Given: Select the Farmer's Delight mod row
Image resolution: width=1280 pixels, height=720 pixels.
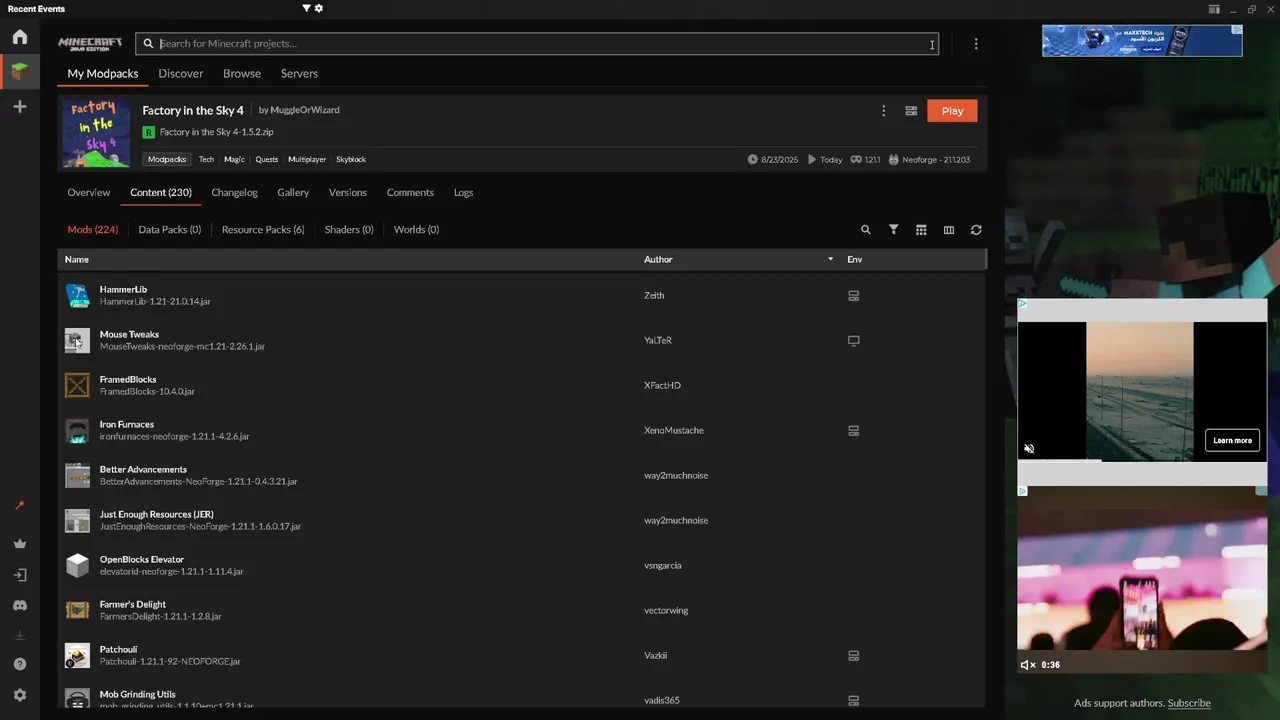Looking at the screenshot, I should point(521,610).
